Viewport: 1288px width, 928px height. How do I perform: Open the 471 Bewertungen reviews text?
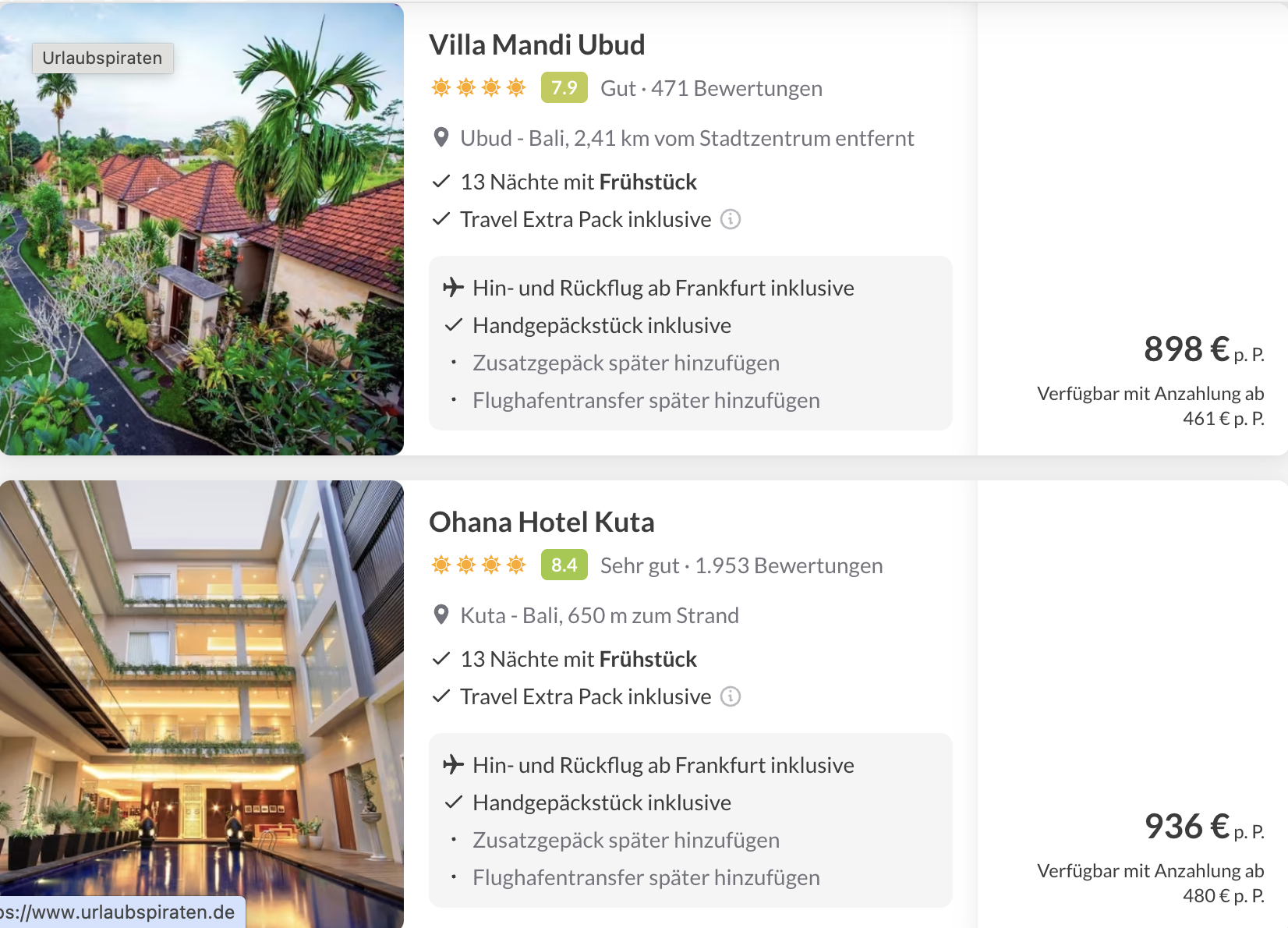[x=736, y=89]
